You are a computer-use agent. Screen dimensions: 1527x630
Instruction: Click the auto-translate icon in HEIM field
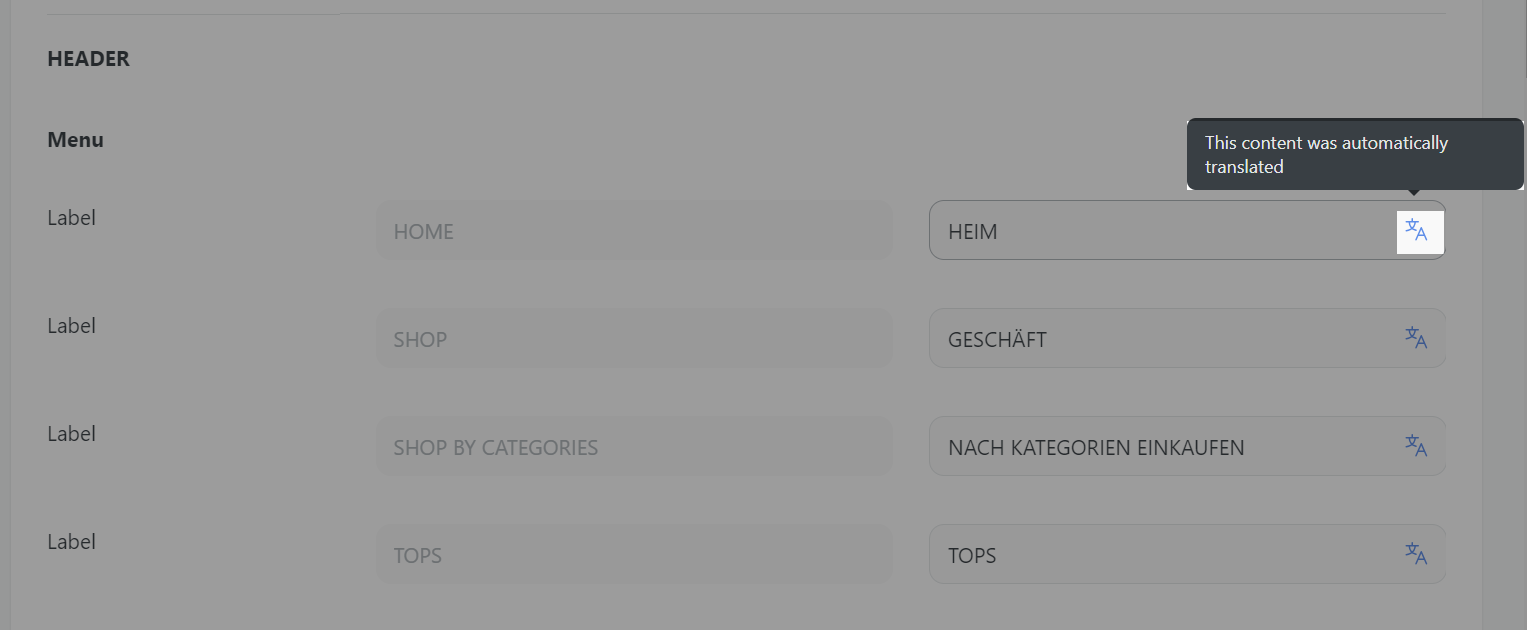[x=1416, y=230]
